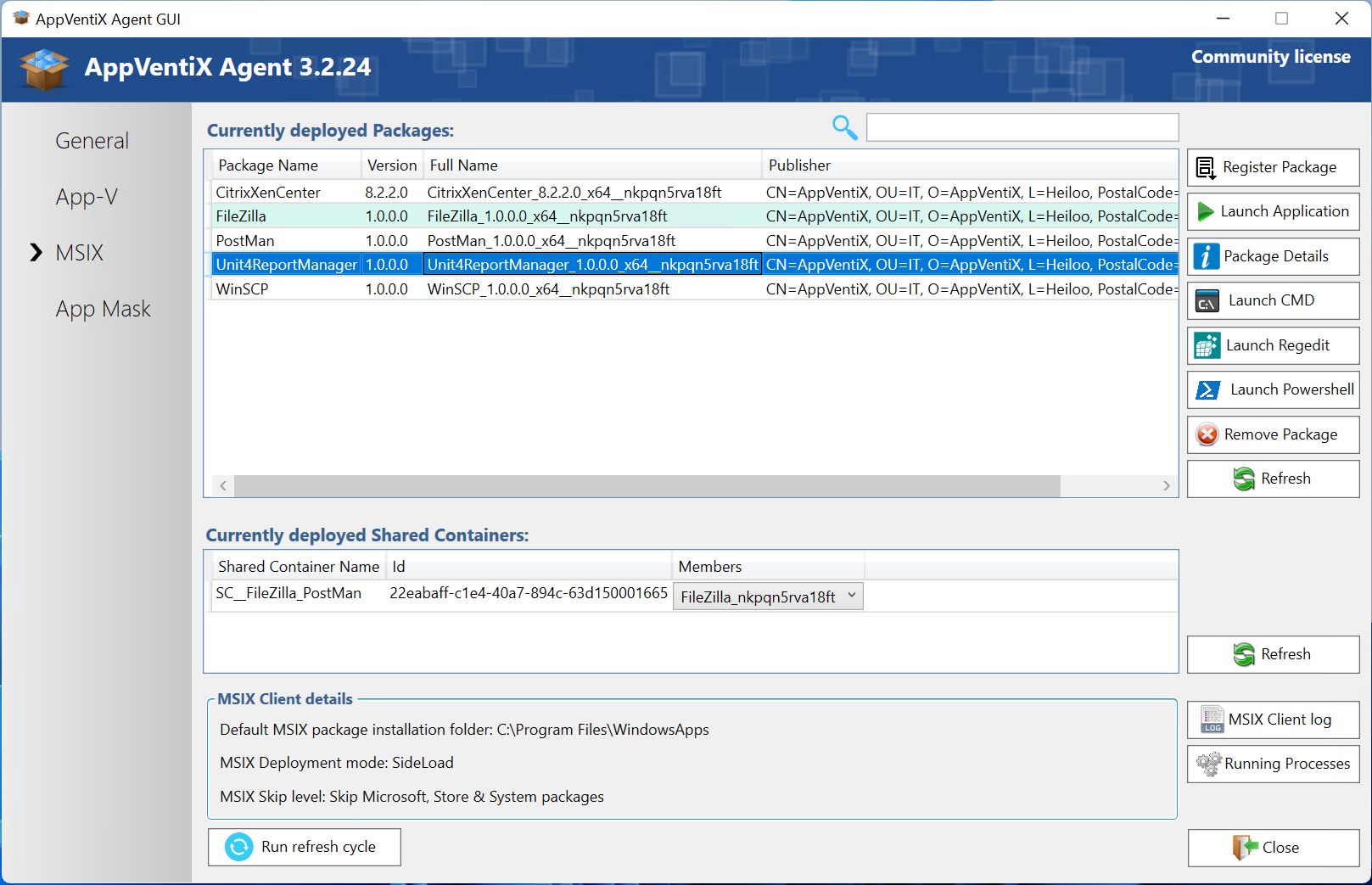The width and height of the screenshot is (1372, 885).
Task: Click the blue Package Details info icon
Action: (x=1206, y=256)
